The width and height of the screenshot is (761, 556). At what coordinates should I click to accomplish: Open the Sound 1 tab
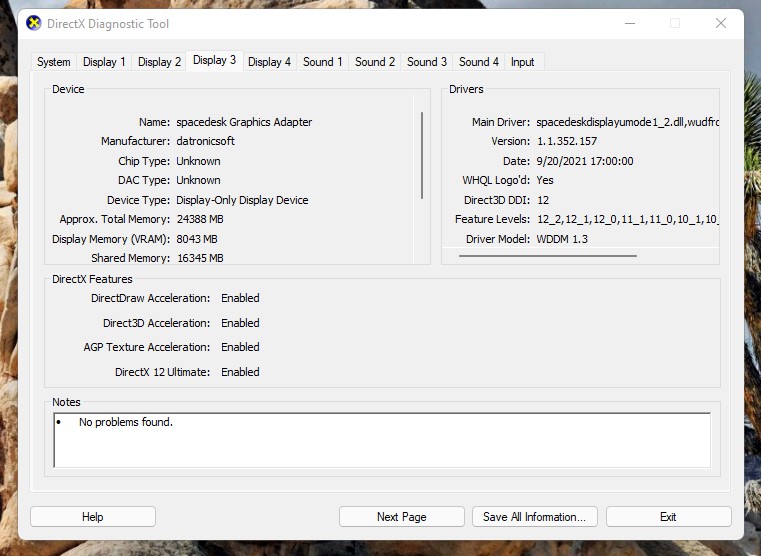click(x=322, y=62)
